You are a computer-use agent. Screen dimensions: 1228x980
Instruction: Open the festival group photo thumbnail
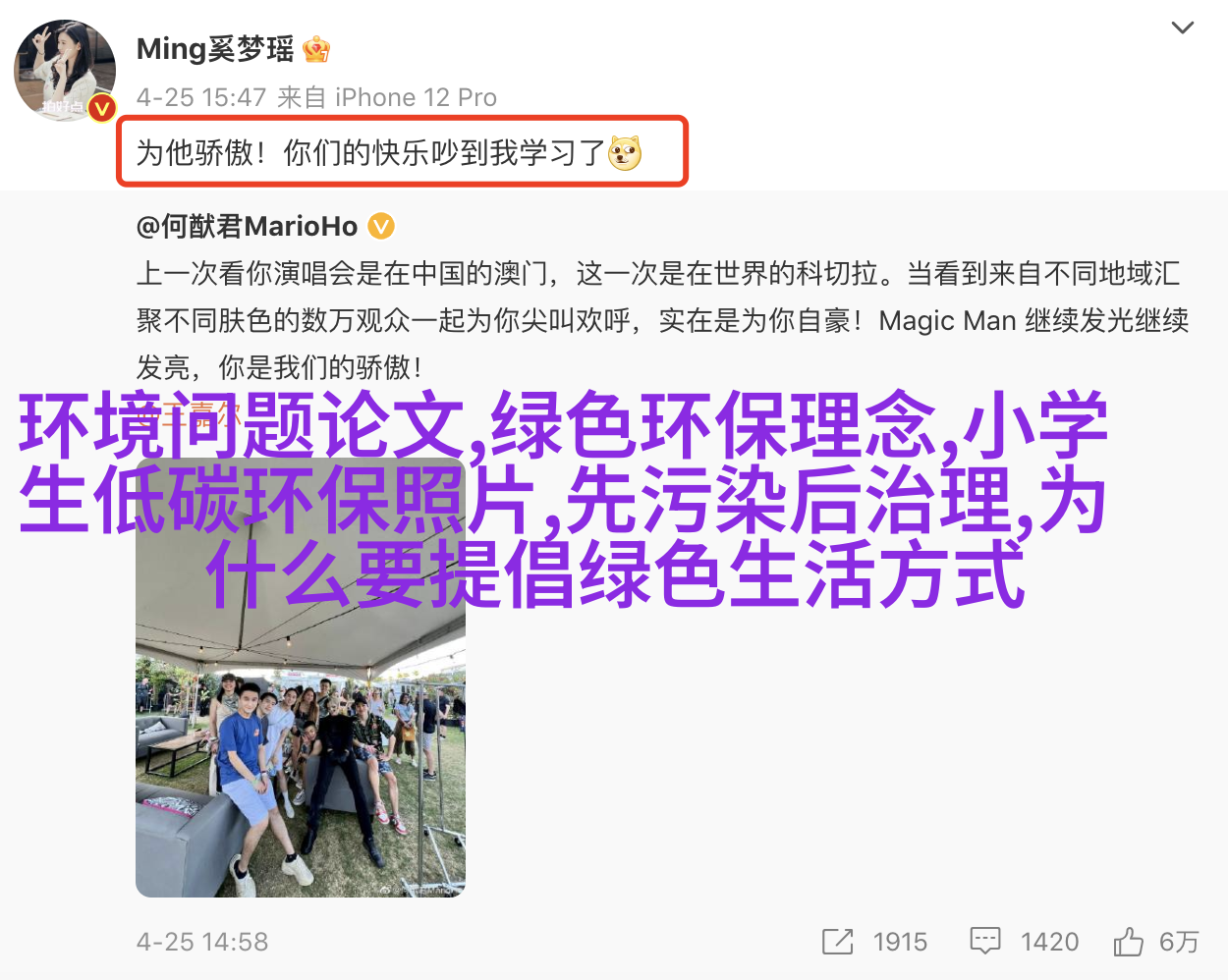point(301,678)
